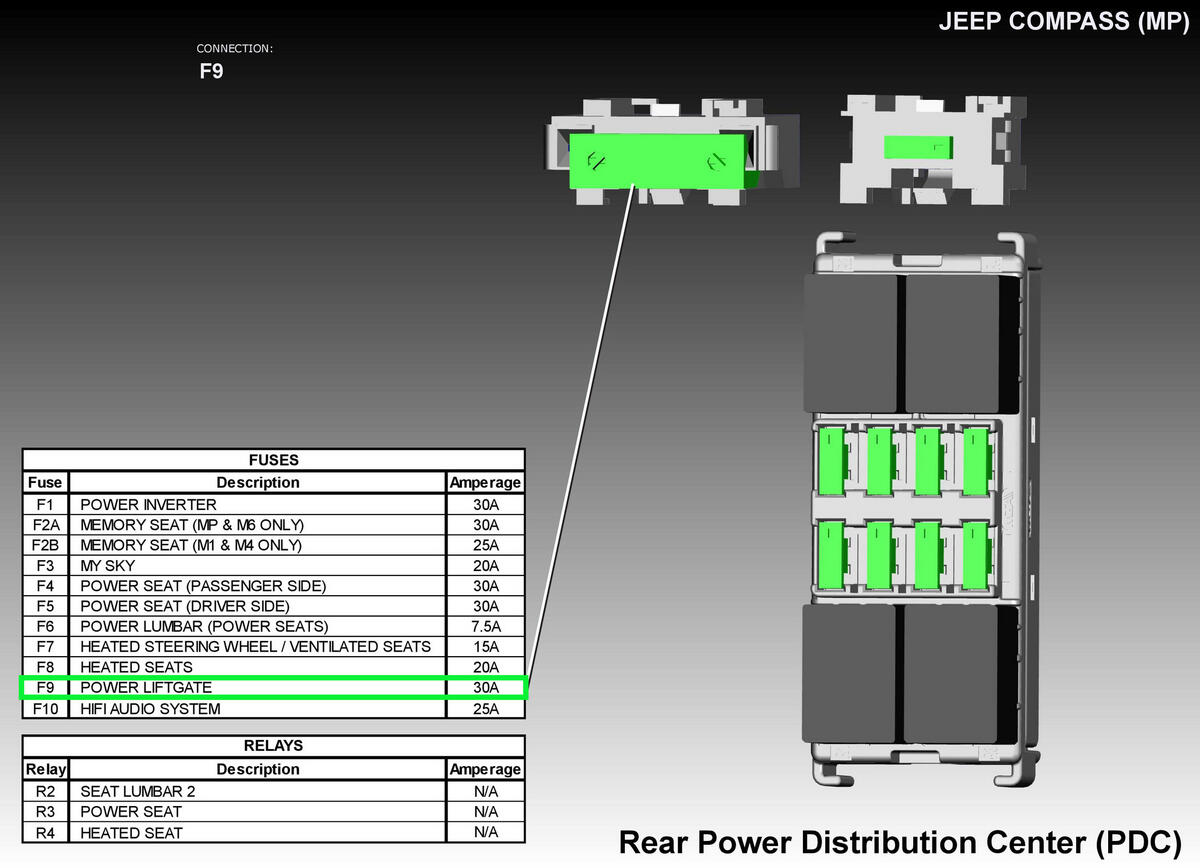
Task: Click the 'Relay' column header
Action: (x=45, y=769)
